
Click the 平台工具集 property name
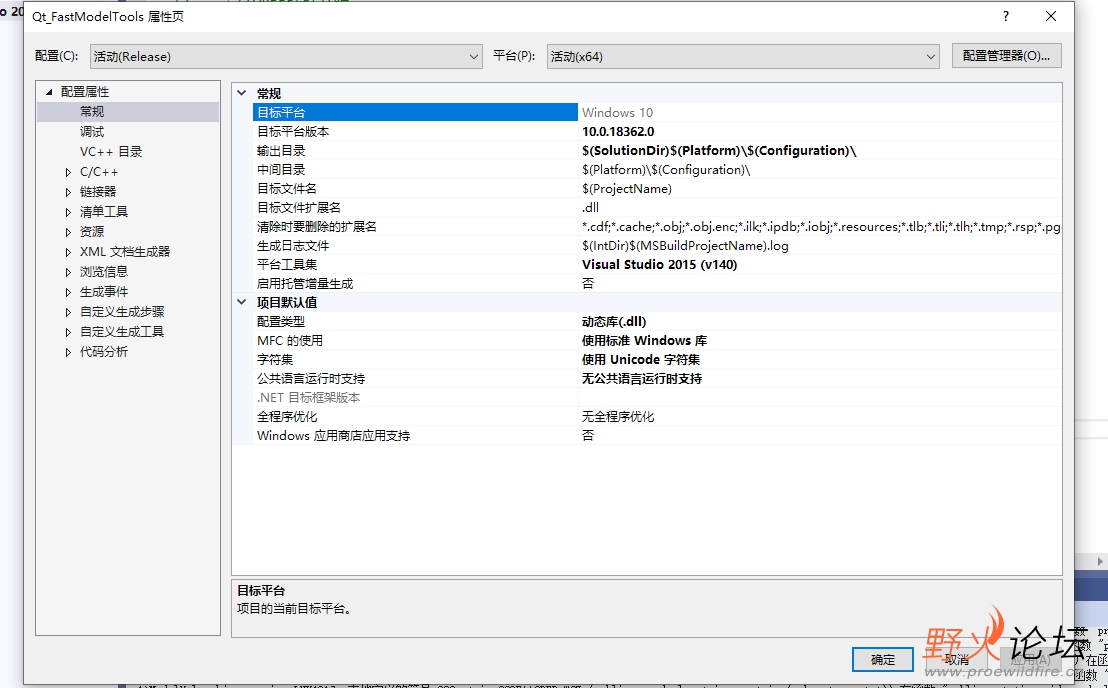pos(287,264)
